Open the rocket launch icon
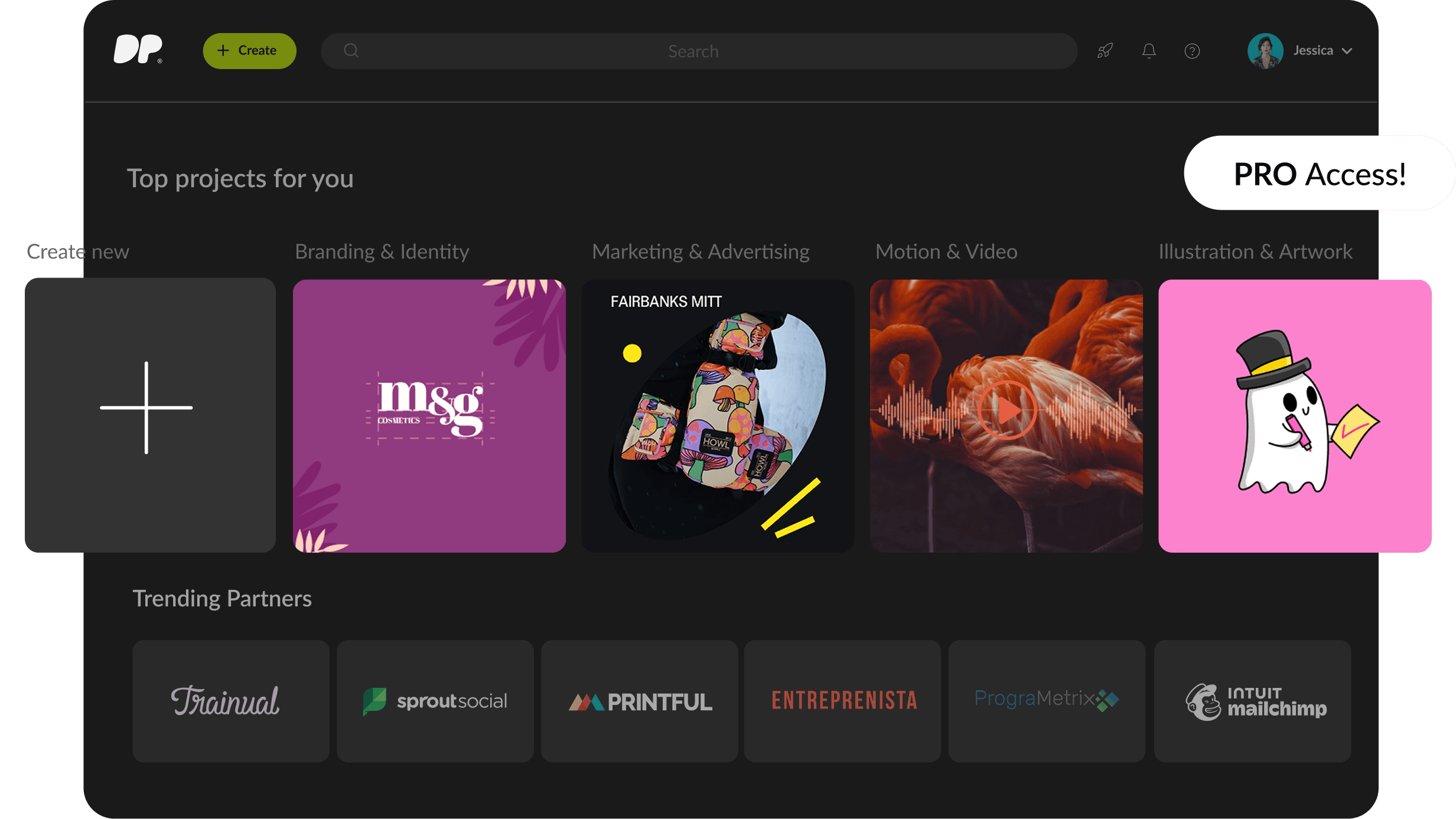This screenshot has width=1456, height=819. tap(1105, 51)
